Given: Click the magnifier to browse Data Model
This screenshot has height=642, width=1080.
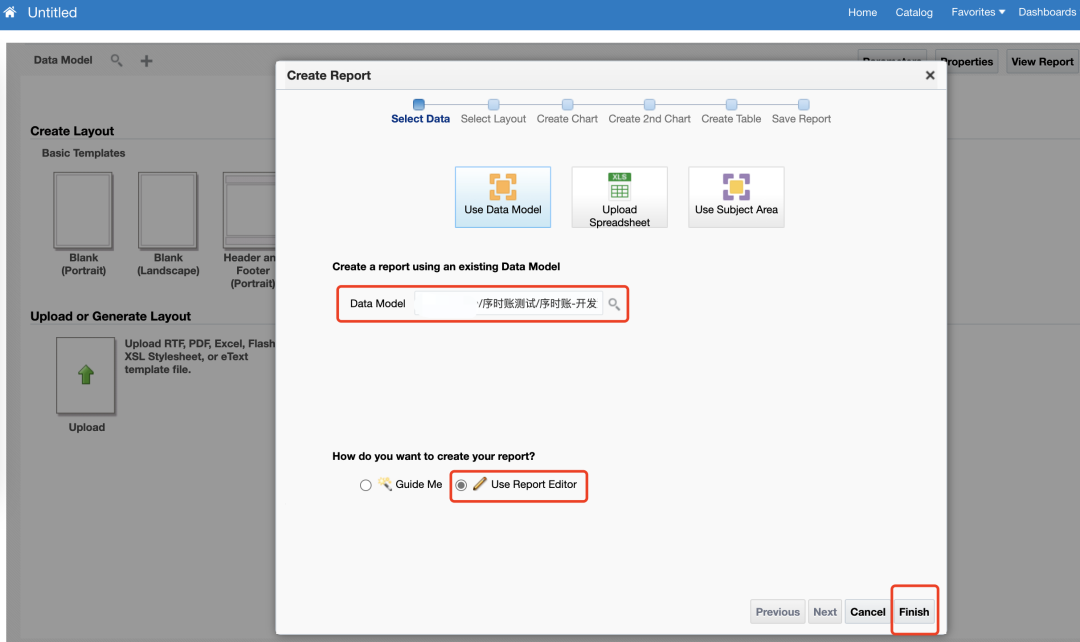Looking at the screenshot, I should [x=614, y=304].
